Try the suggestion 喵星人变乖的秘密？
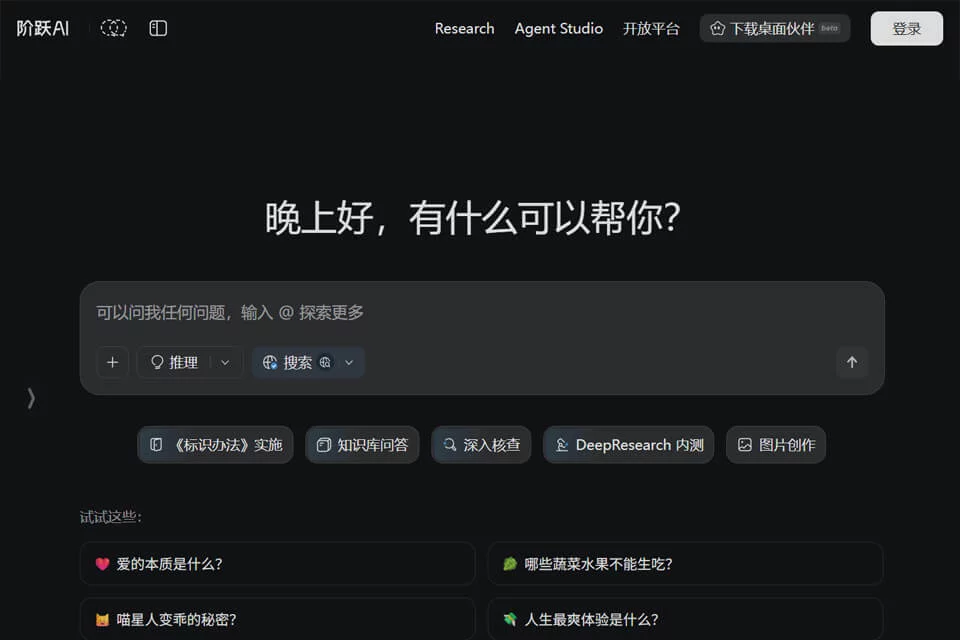The width and height of the screenshot is (960, 640). (x=277, y=619)
